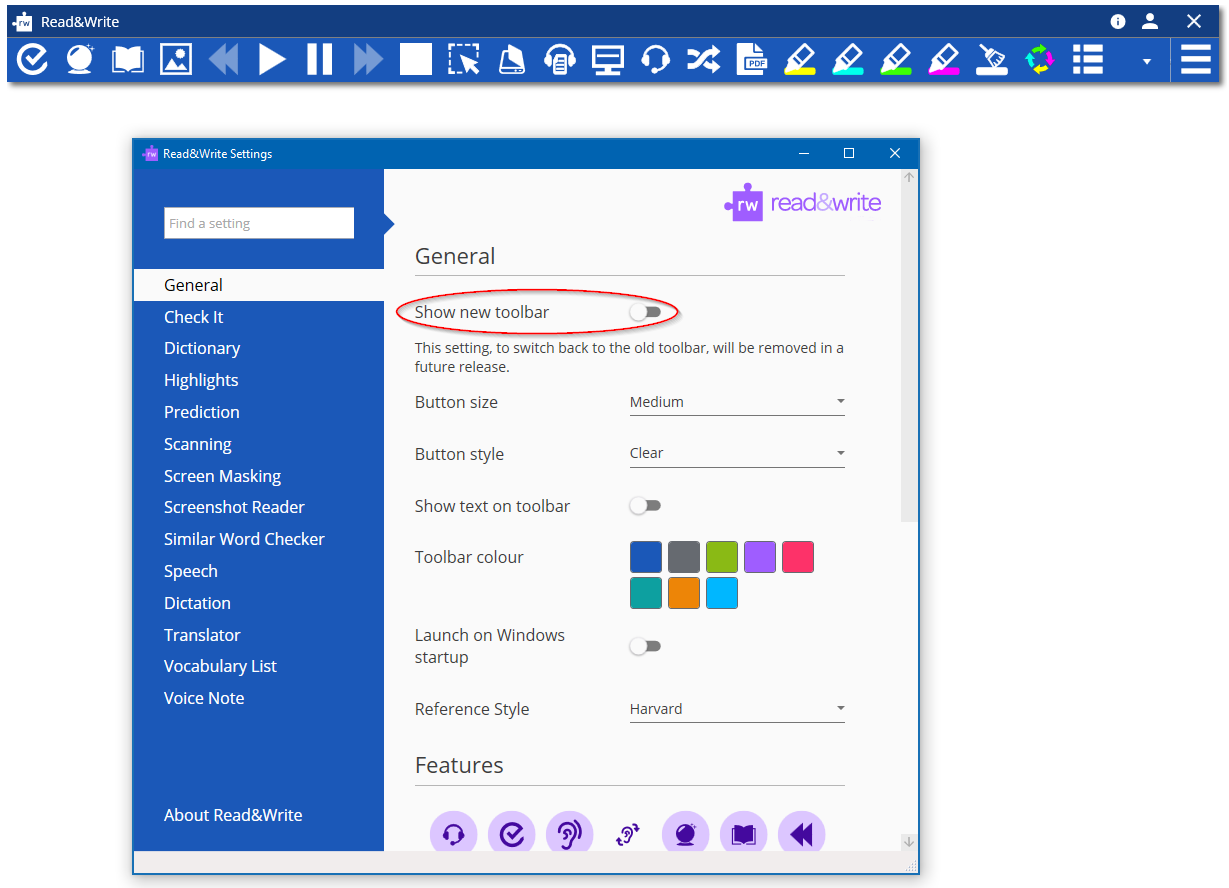Go to Vocabulary List settings
1229x888 pixels.
220,666
